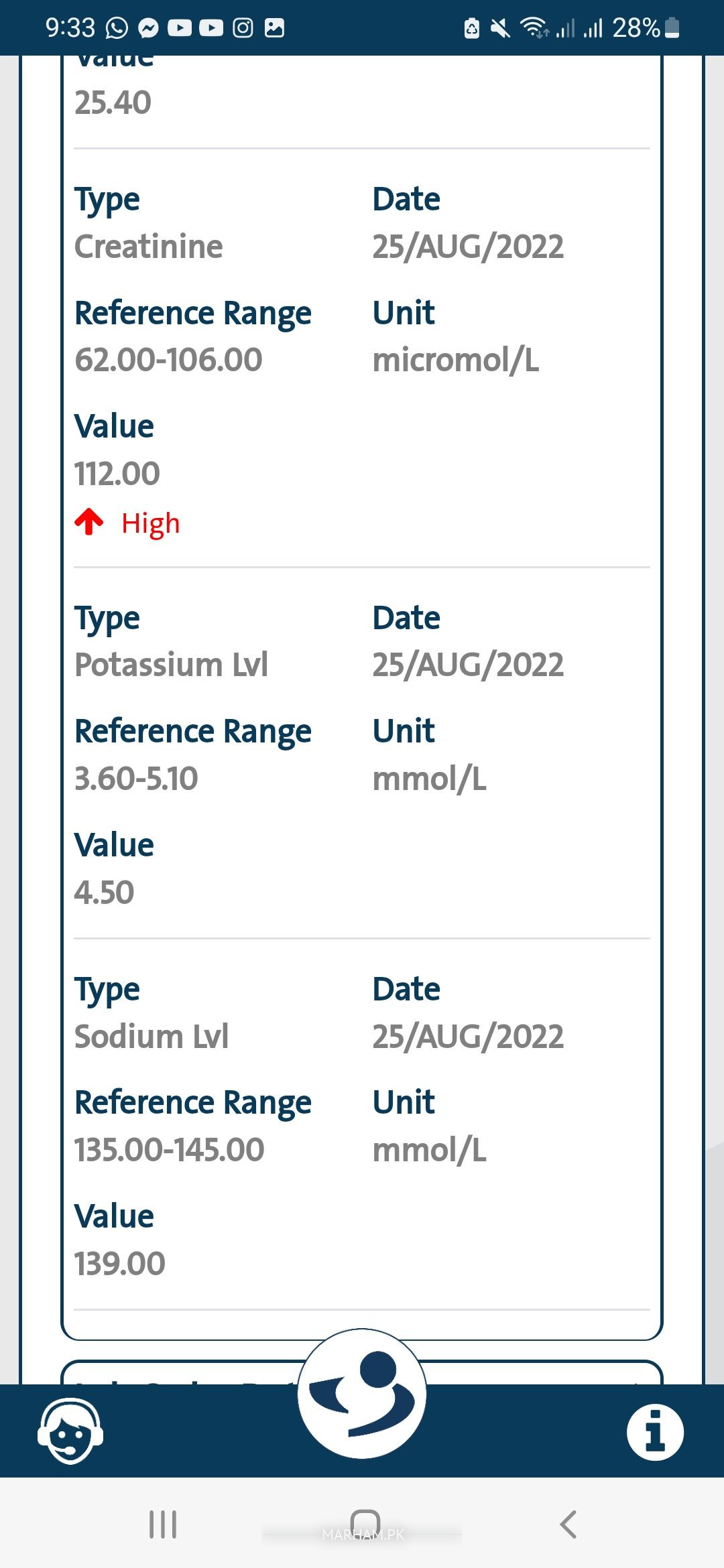Tap the red High arrow indicator
The height and width of the screenshot is (1568, 724).
[89, 522]
